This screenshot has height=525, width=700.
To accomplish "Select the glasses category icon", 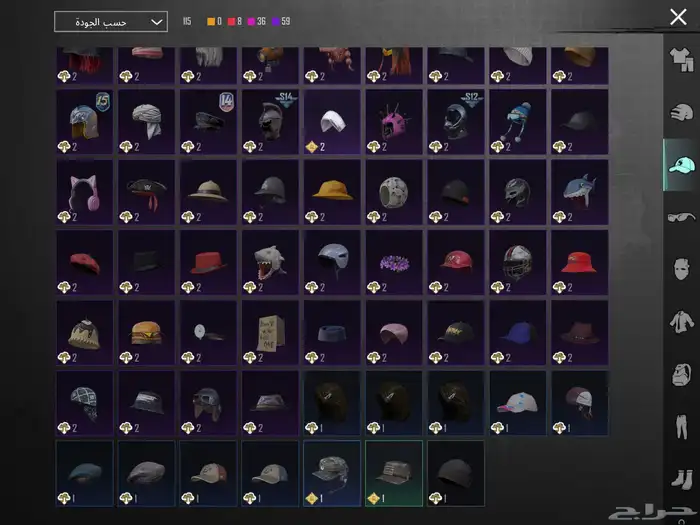I will tap(682, 217).
